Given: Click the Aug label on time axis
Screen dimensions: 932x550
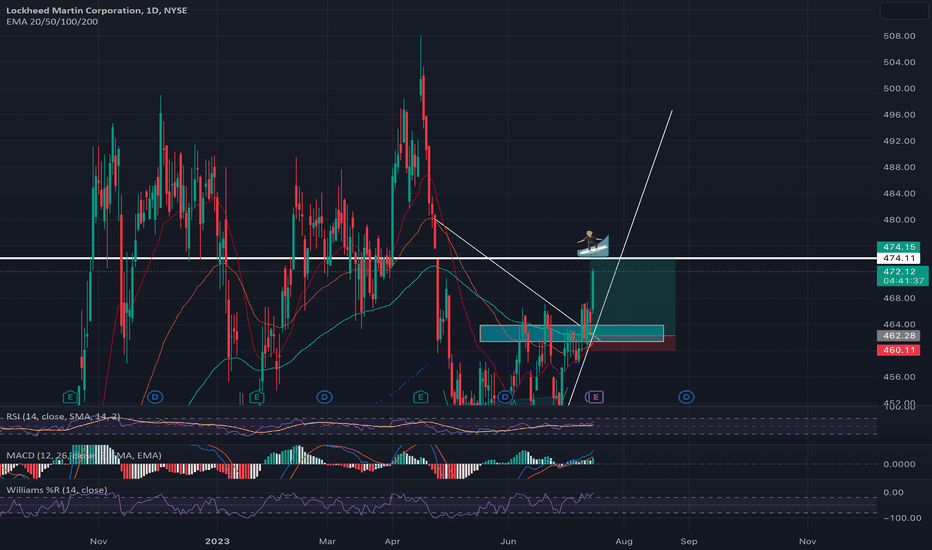Looking at the screenshot, I should pyautogui.click(x=624, y=541).
